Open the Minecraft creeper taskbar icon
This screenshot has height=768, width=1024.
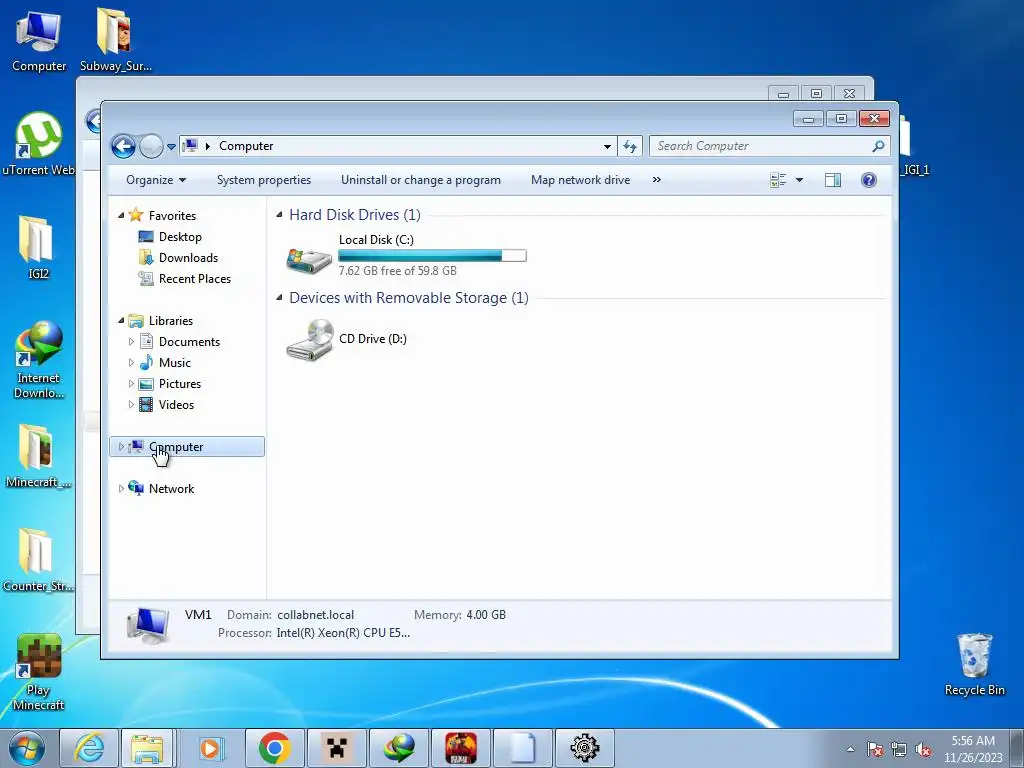[336, 748]
